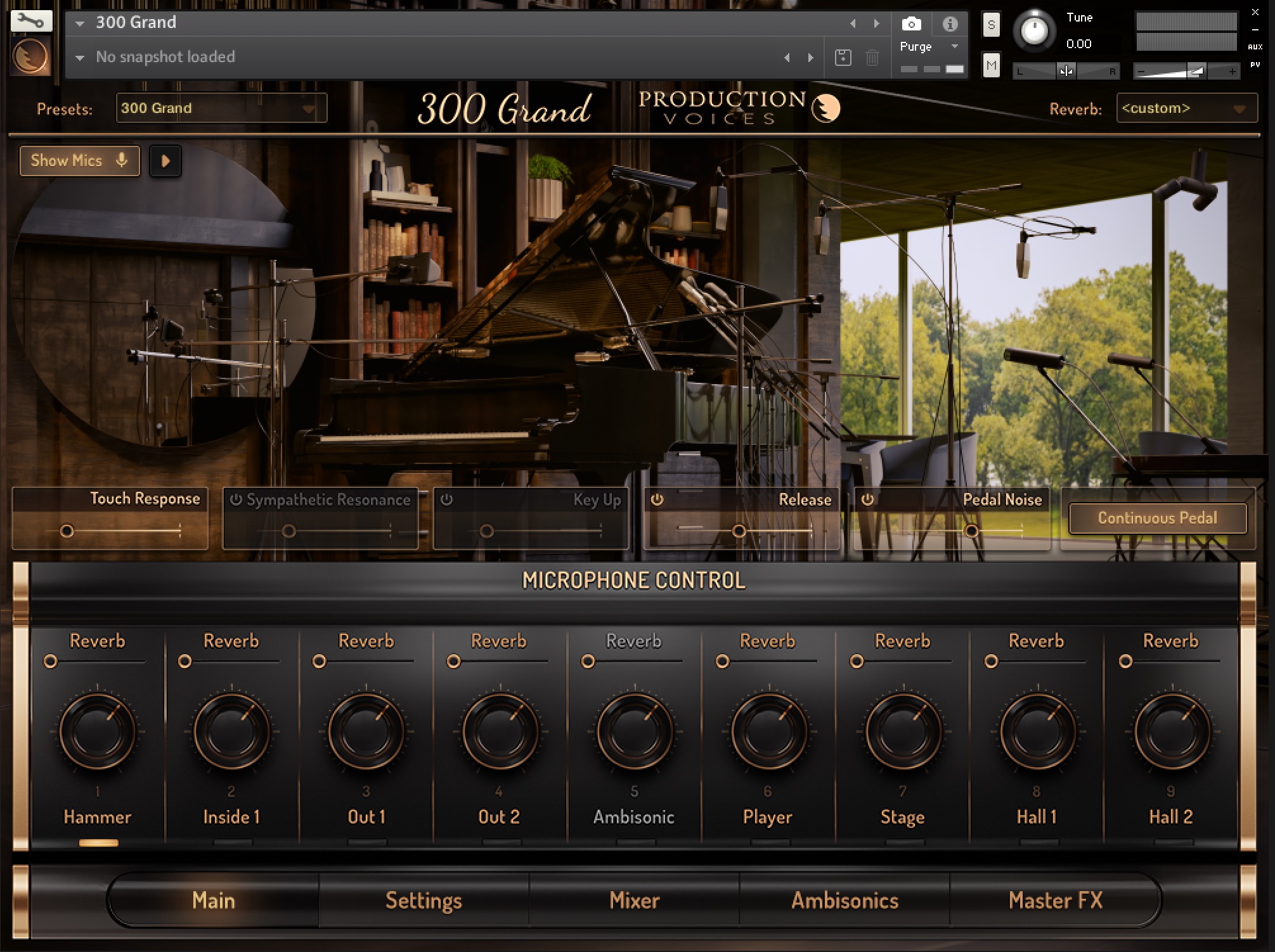Screen dimensions: 1275x952
Task: Expand the No snapshot loaded menu
Action: [80, 58]
